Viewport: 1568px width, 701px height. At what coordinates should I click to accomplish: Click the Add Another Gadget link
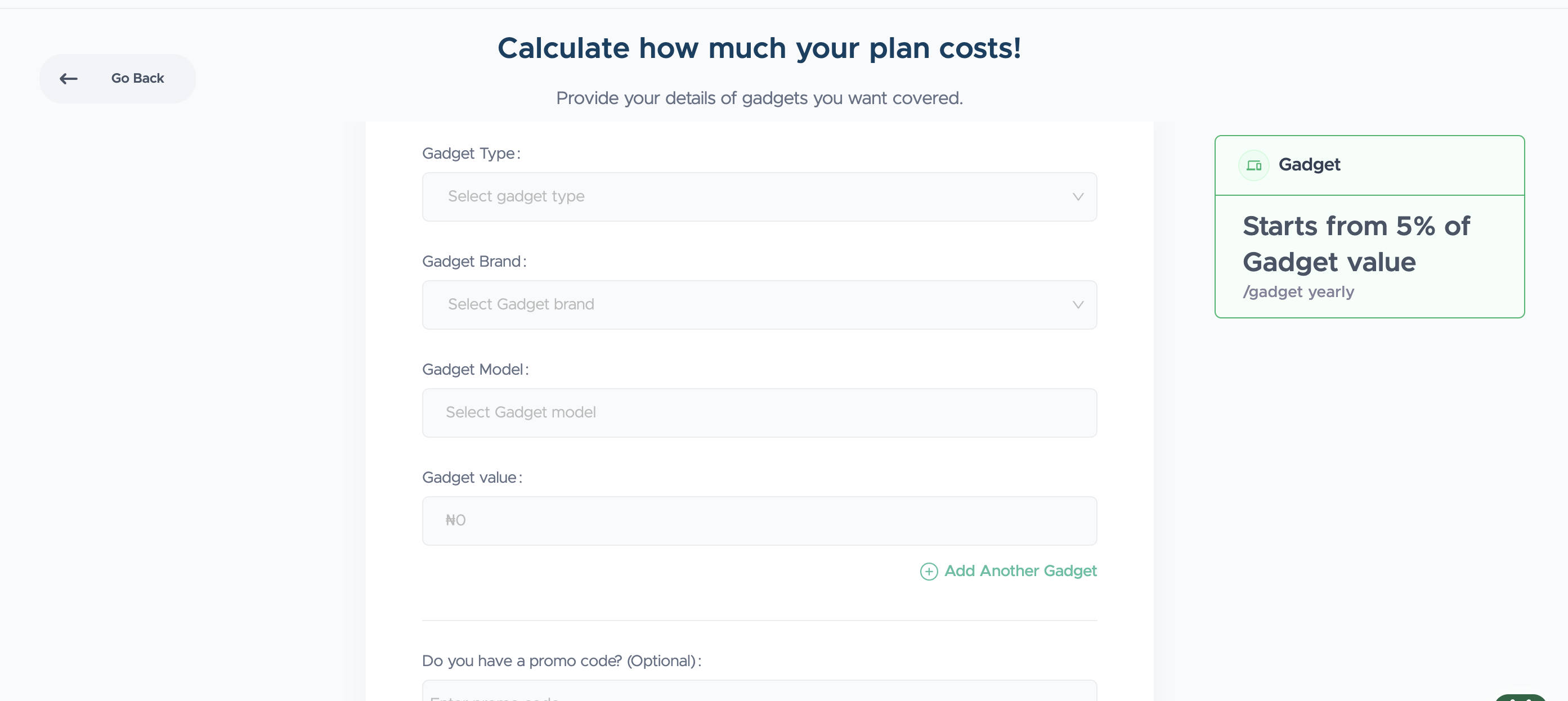pos(1020,571)
